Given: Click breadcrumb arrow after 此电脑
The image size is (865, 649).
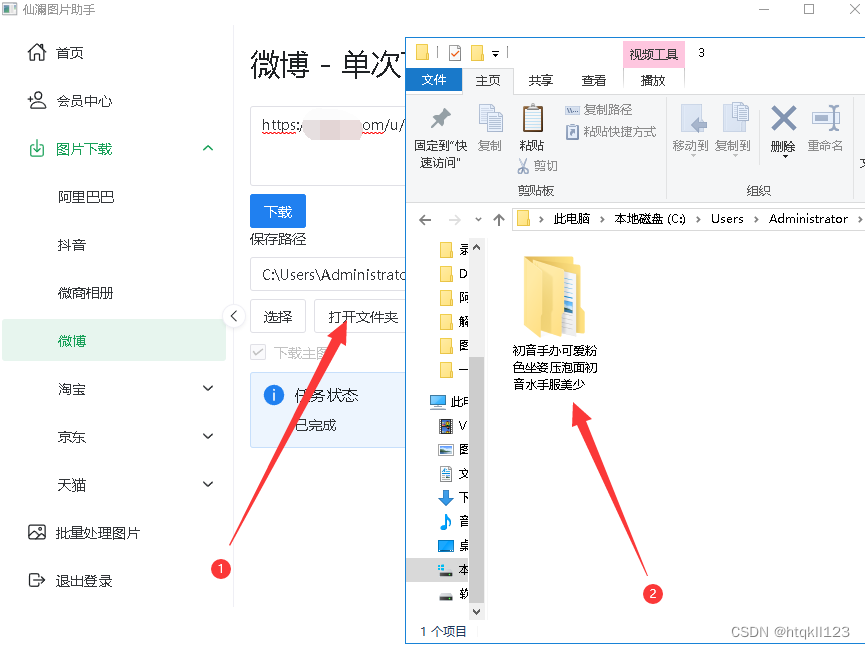Looking at the screenshot, I should pos(602,220).
